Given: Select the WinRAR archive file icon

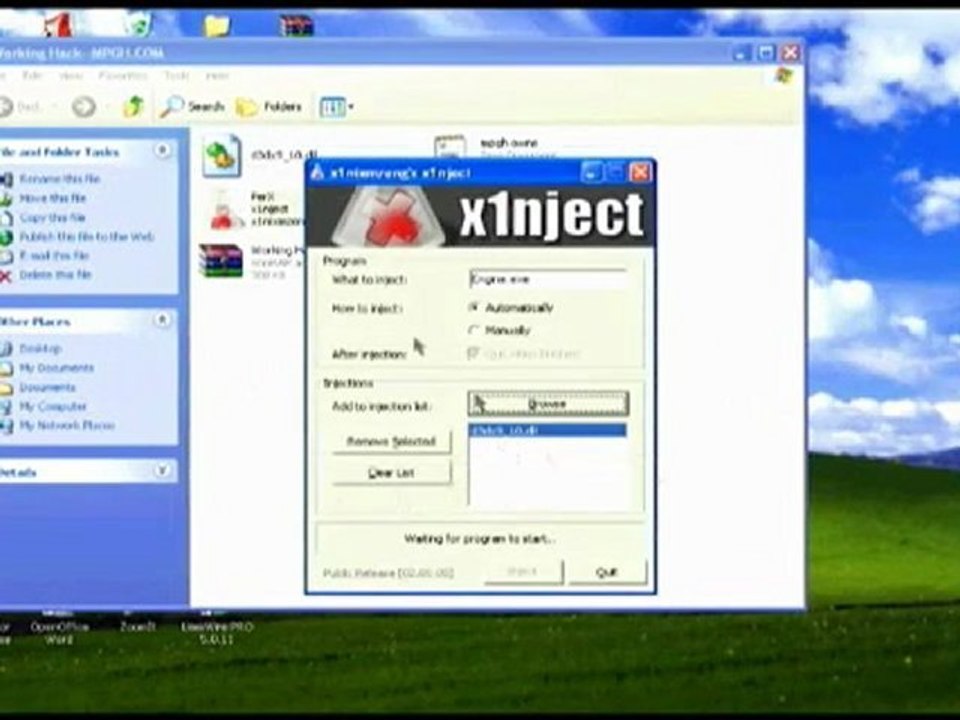Looking at the screenshot, I should 220,261.
